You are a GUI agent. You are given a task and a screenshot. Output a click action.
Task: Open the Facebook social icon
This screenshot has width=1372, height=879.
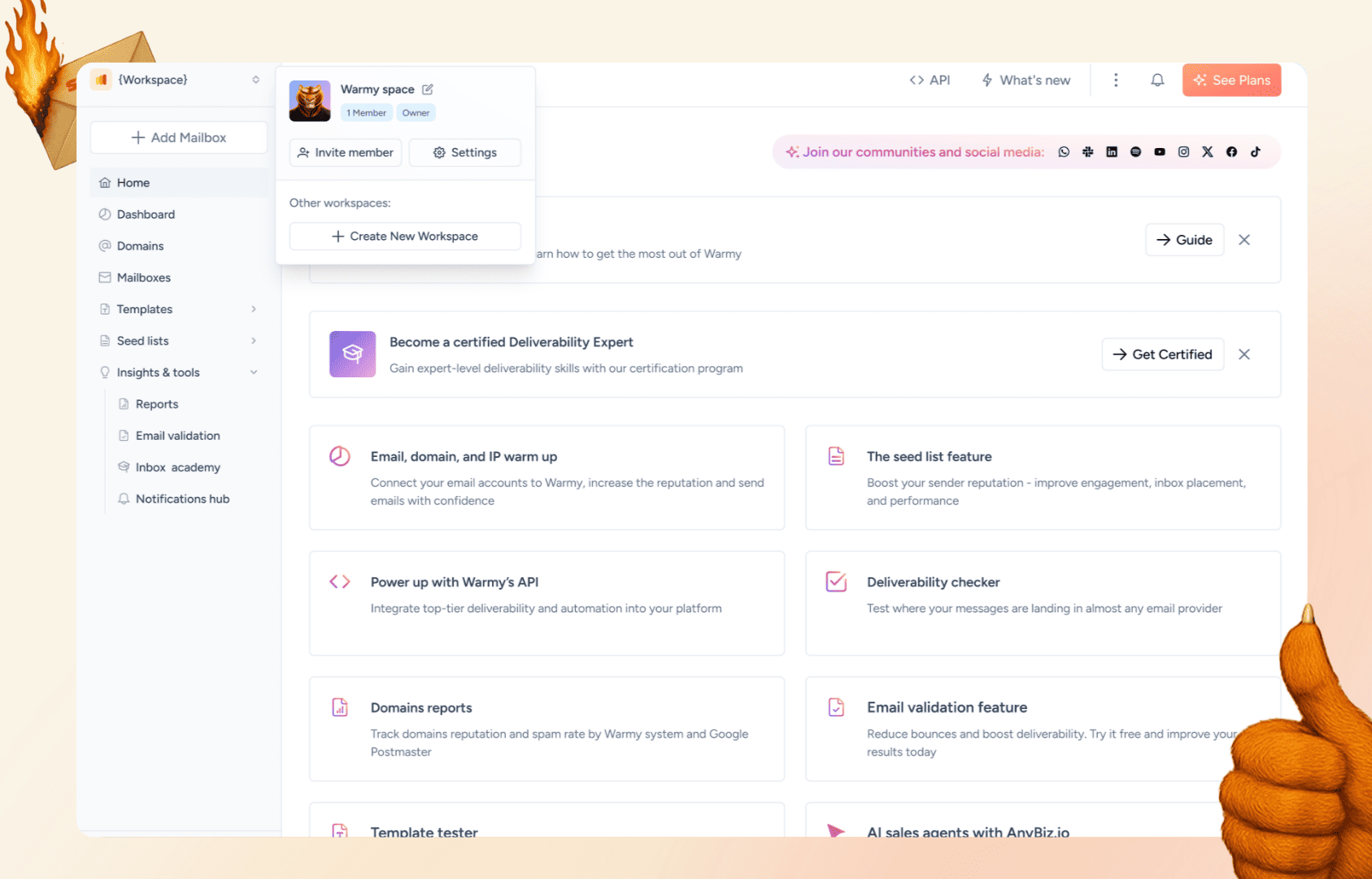[1231, 152]
